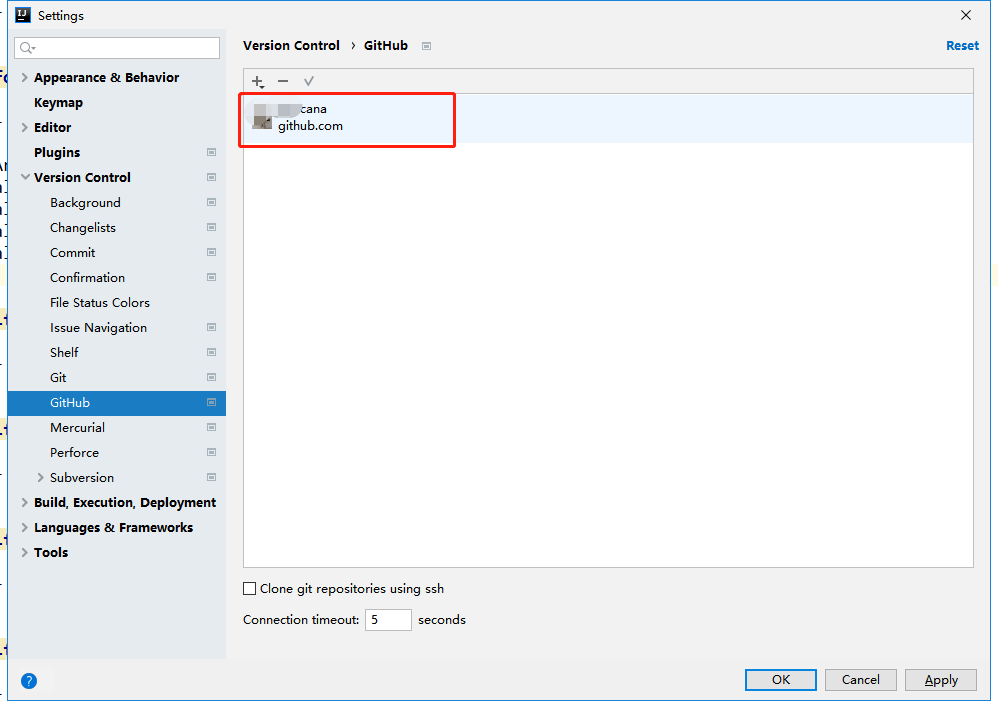Screen dimensions: 998x708
Task: Focus the settings search field
Action: [x=117, y=48]
